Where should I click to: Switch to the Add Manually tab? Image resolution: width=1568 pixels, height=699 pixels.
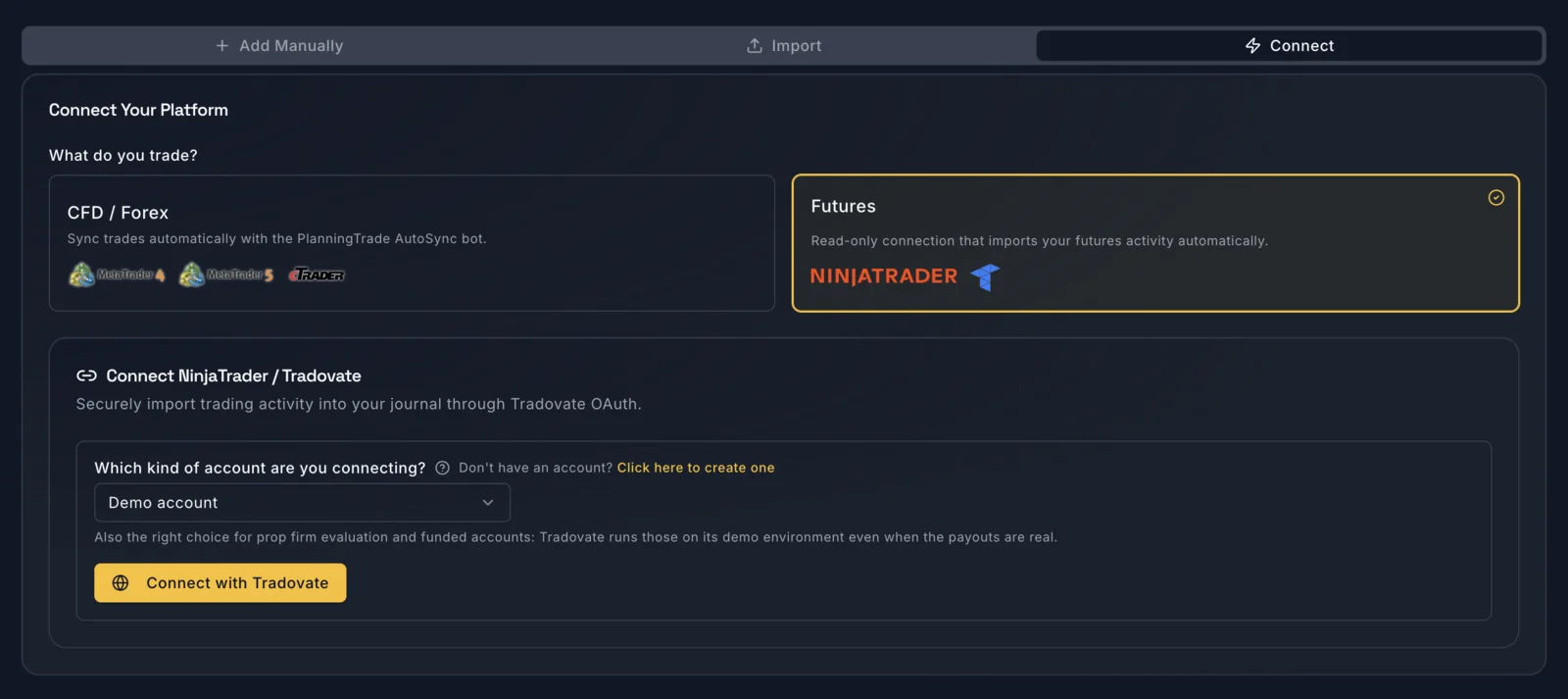[279, 45]
